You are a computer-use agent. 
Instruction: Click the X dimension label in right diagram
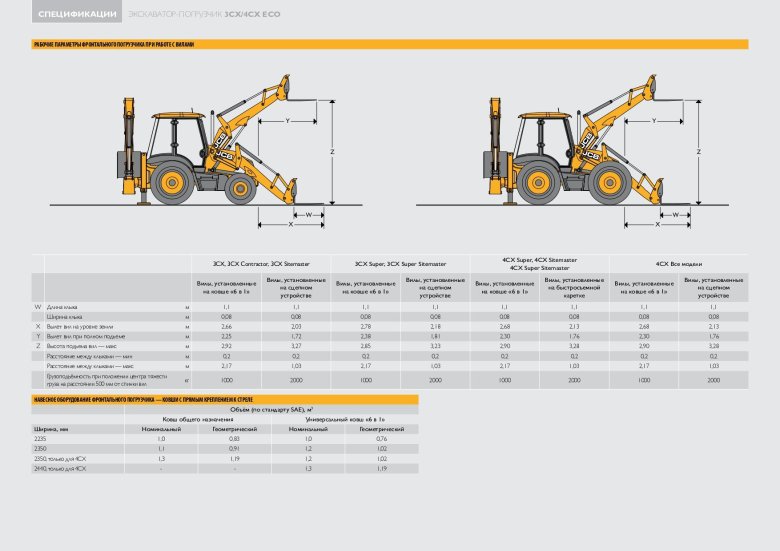coord(656,225)
